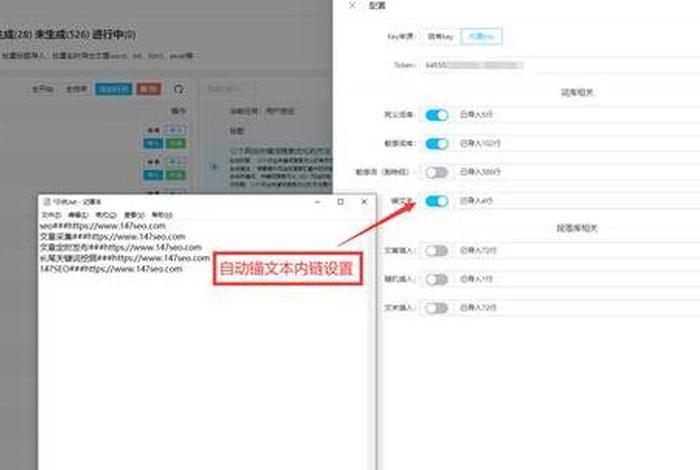Minimize the Notepad window
700x470 pixels.
317,202
